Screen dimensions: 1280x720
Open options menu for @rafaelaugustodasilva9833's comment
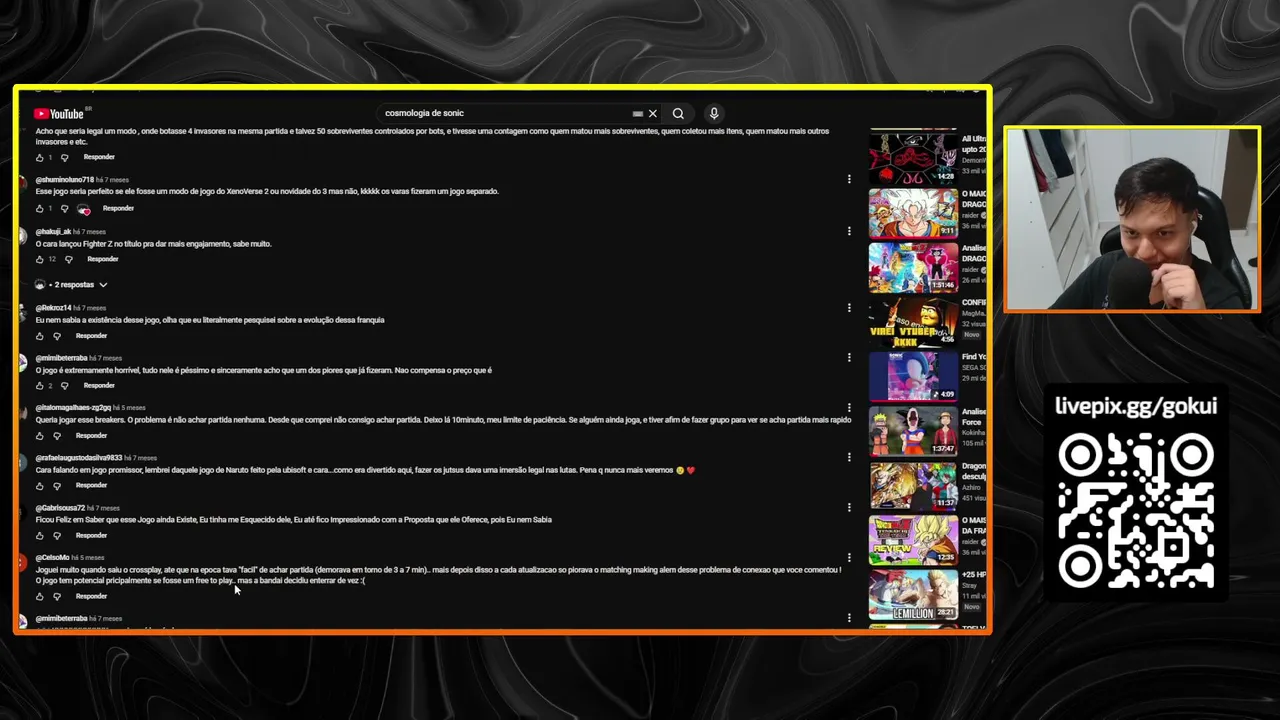[849, 458]
